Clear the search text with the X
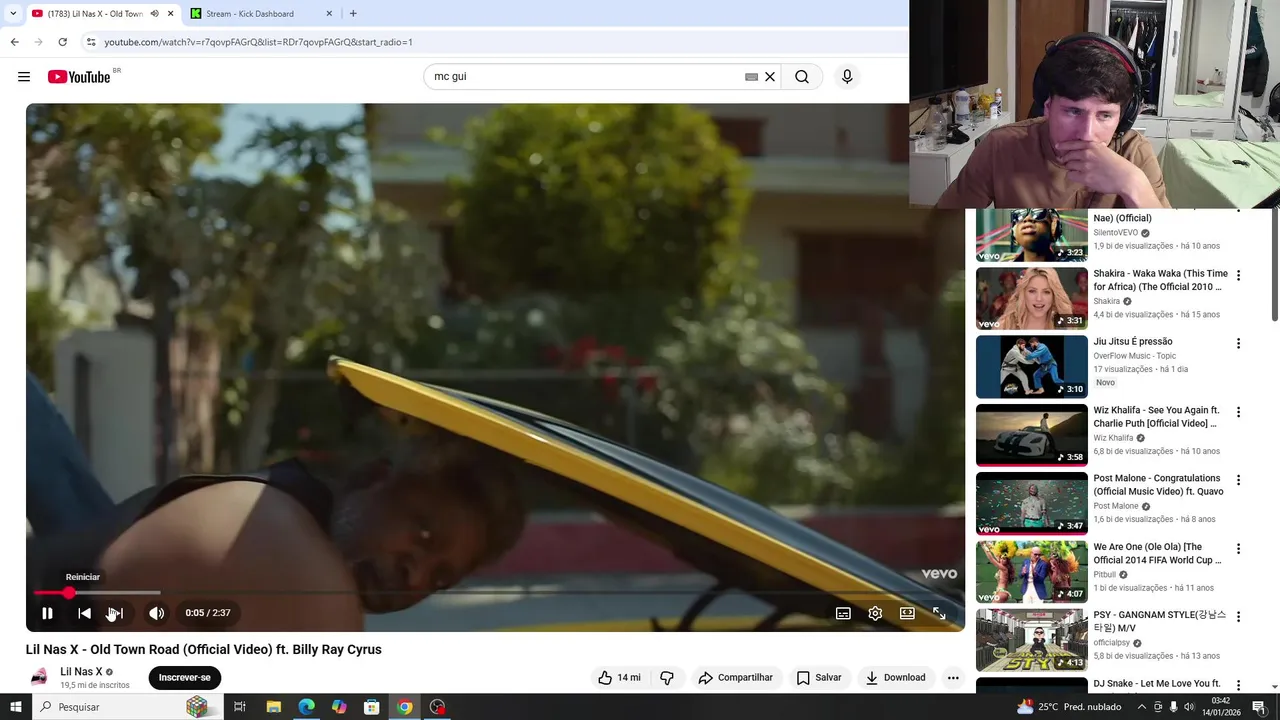 click(x=770, y=77)
